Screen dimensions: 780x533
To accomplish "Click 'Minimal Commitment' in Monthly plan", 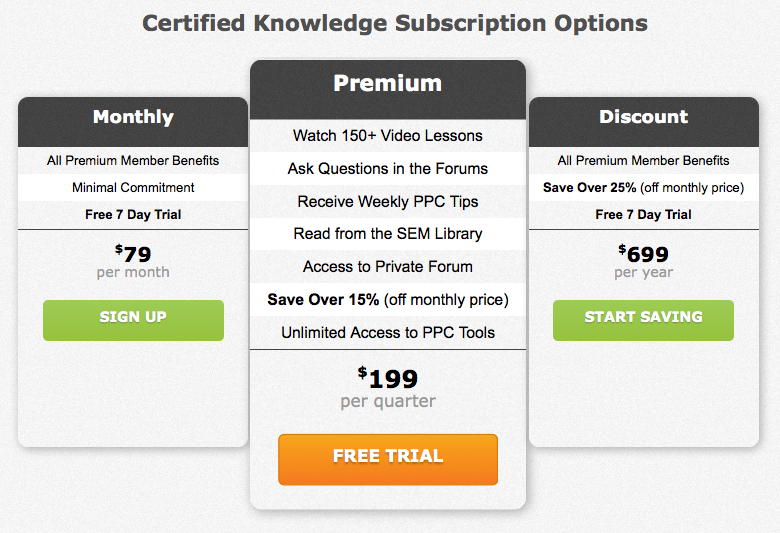I will tap(133, 188).
